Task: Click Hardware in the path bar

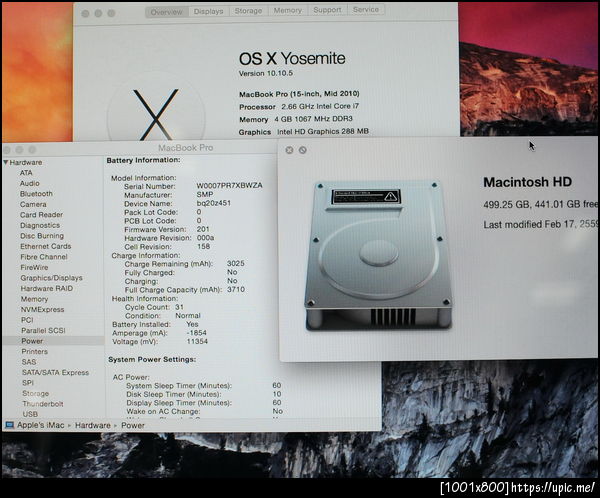Action: pos(93,425)
